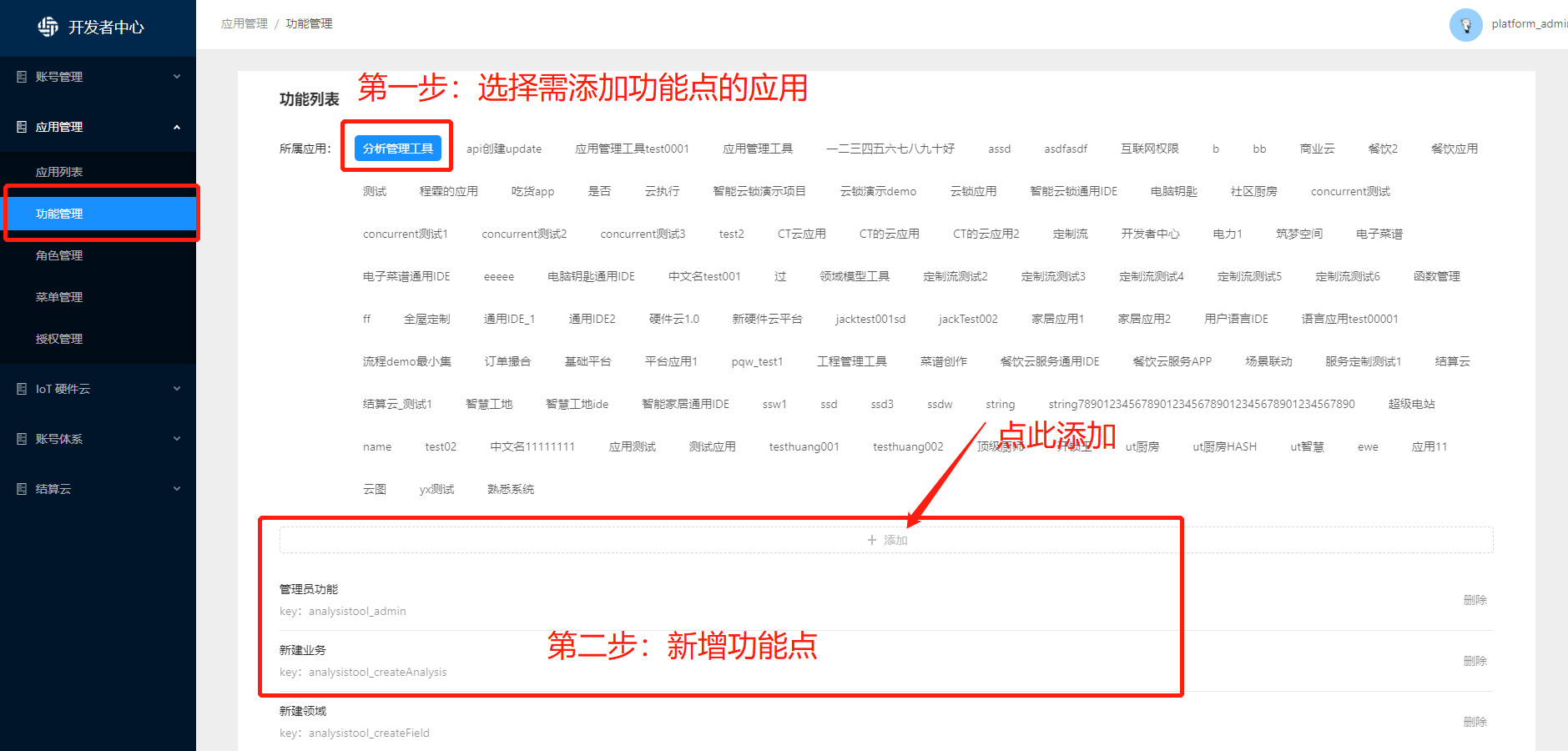The height and width of the screenshot is (751, 1568).
Task: Click the developer center logo icon
Action: (48, 27)
